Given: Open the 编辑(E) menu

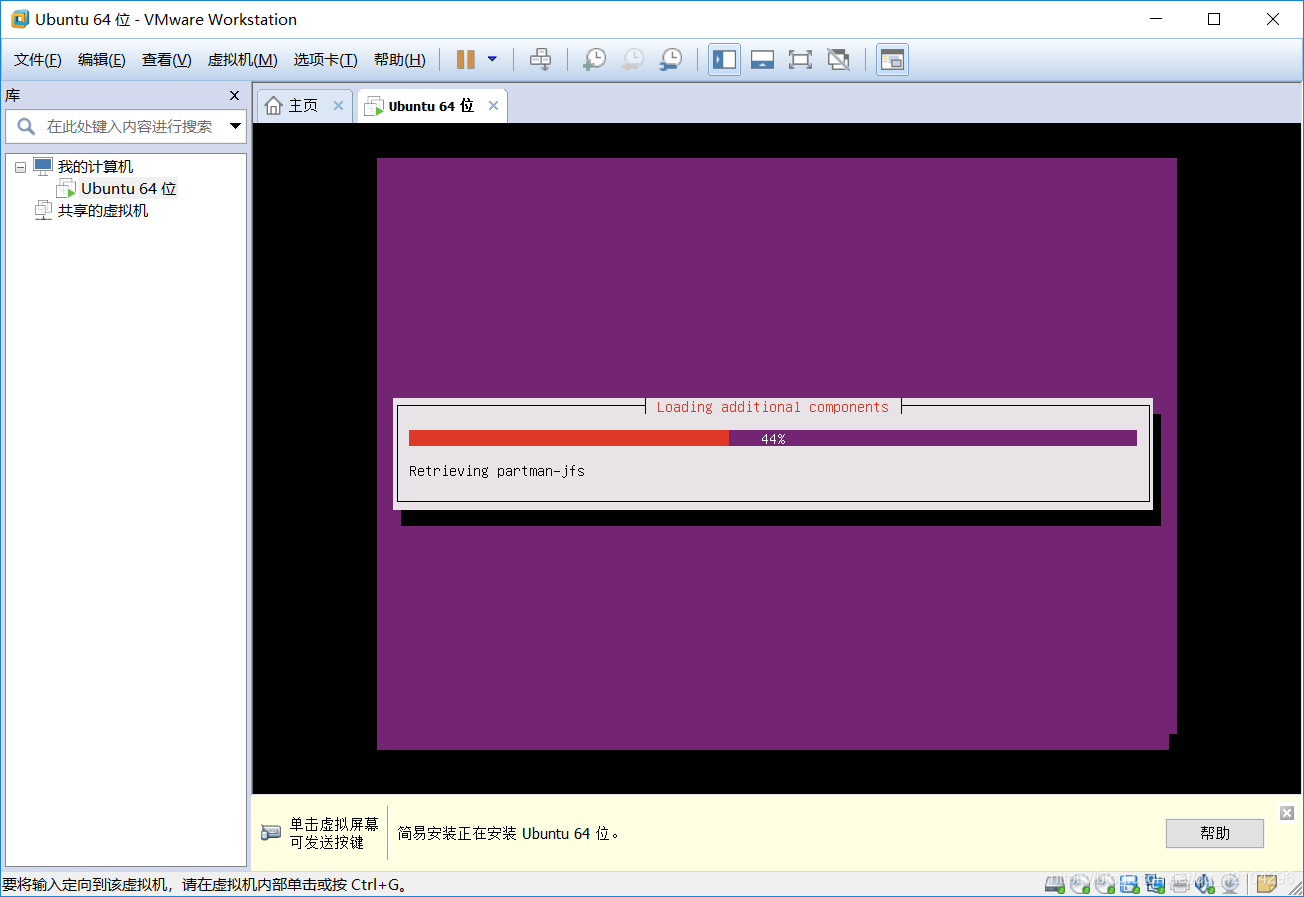Looking at the screenshot, I should [x=102, y=60].
